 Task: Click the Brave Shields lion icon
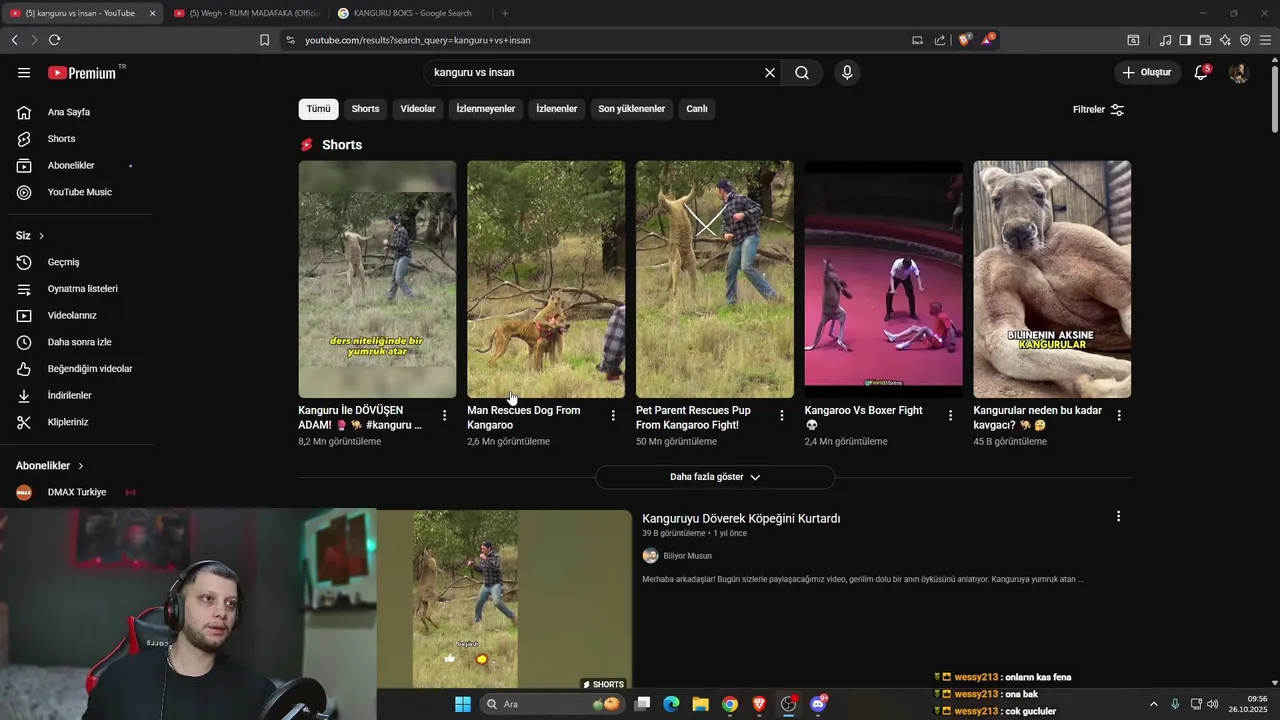(964, 40)
